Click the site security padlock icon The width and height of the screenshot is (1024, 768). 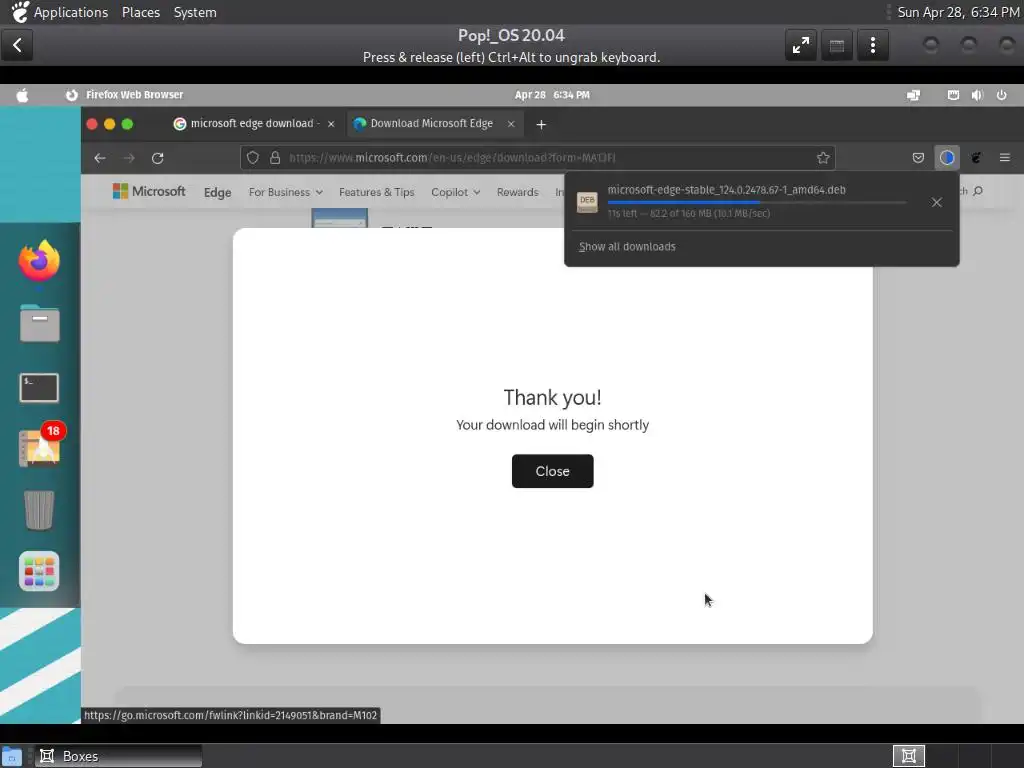click(x=275, y=157)
